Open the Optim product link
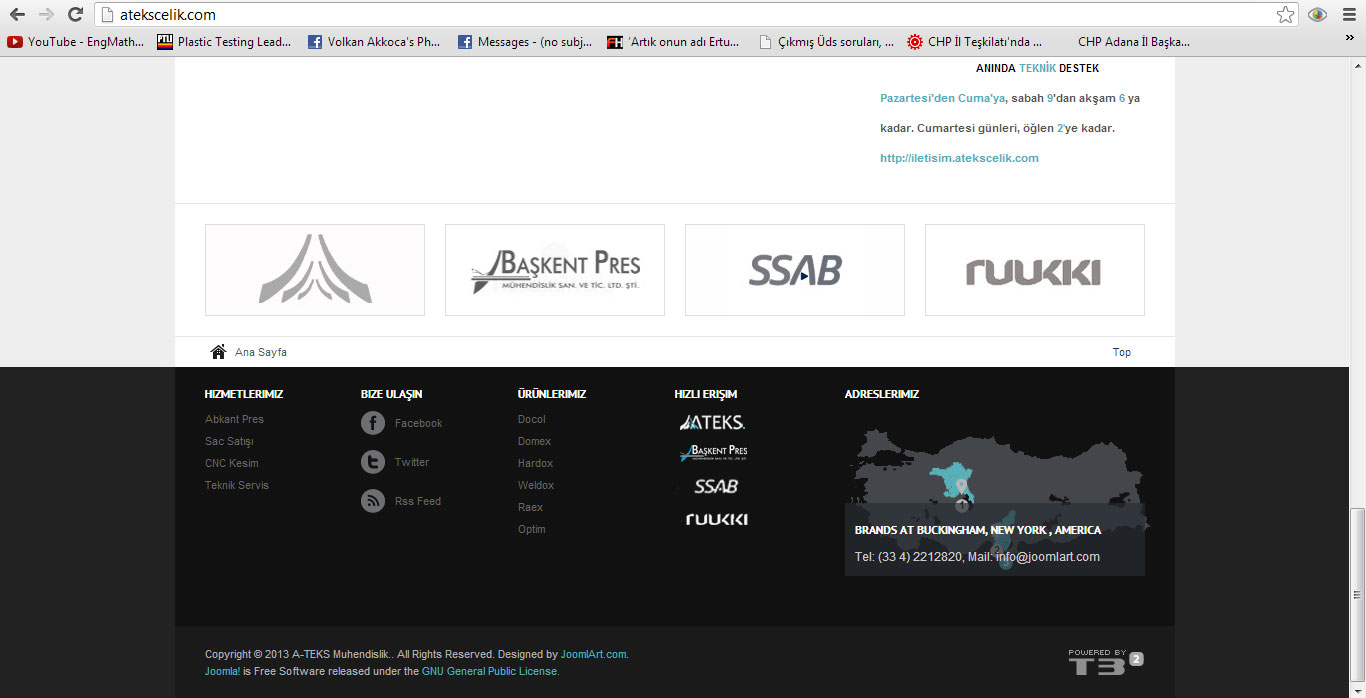This screenshot has height=698, width=1366. (x=531, y=529)
